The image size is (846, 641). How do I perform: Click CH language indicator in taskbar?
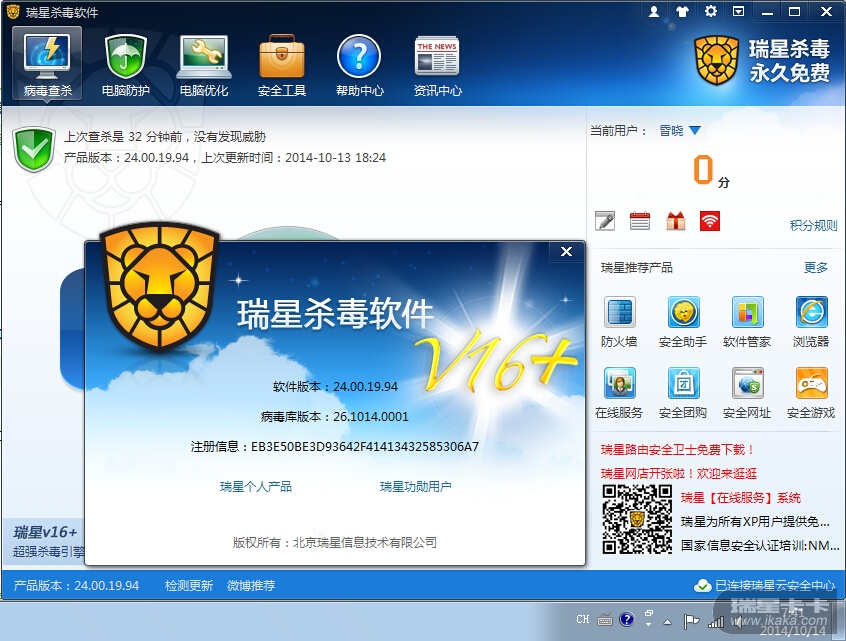pyautogui.click(x=583, y=619)
